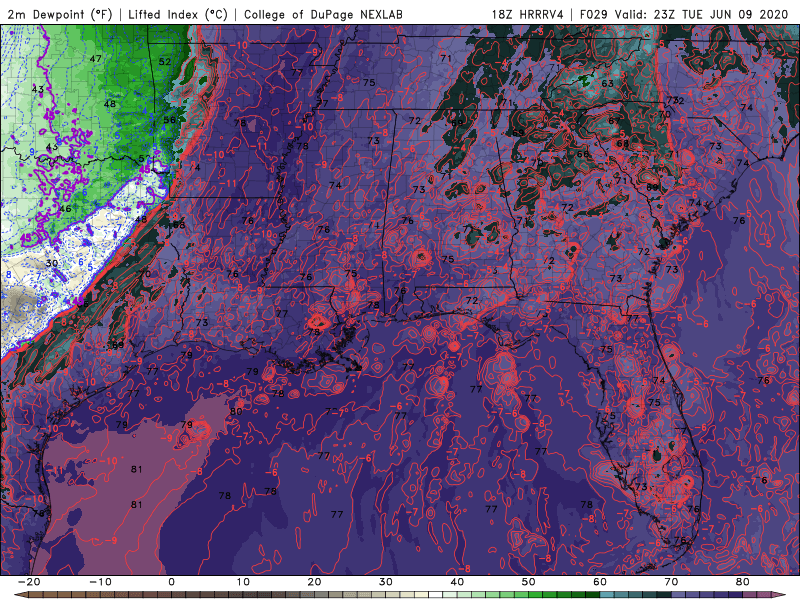Click the 80 label on the color scale
Viewport: 800px width, 600px height.
coord(743,582)
